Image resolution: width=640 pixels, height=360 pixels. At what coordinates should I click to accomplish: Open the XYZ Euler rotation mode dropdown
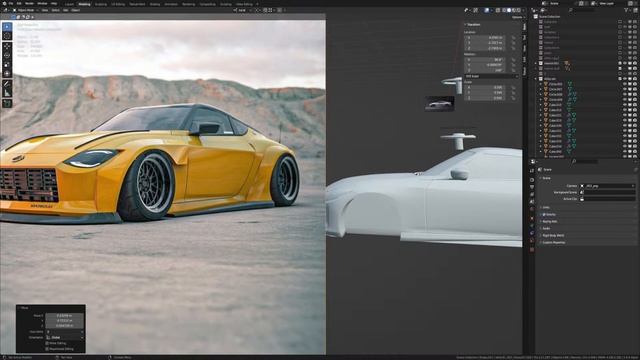click(491, 76)
